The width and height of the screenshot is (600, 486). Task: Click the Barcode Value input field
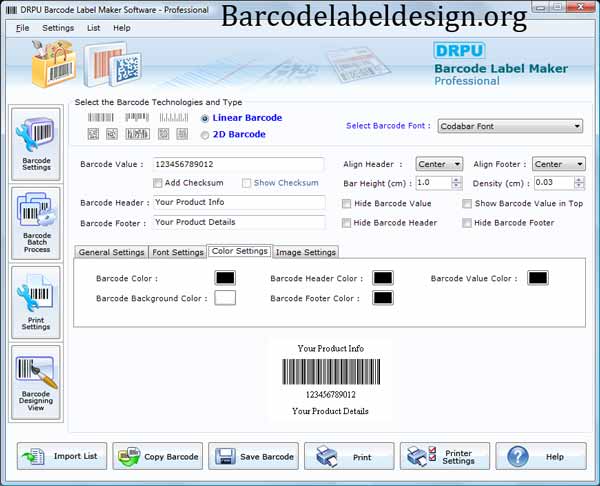pos(238,165)
